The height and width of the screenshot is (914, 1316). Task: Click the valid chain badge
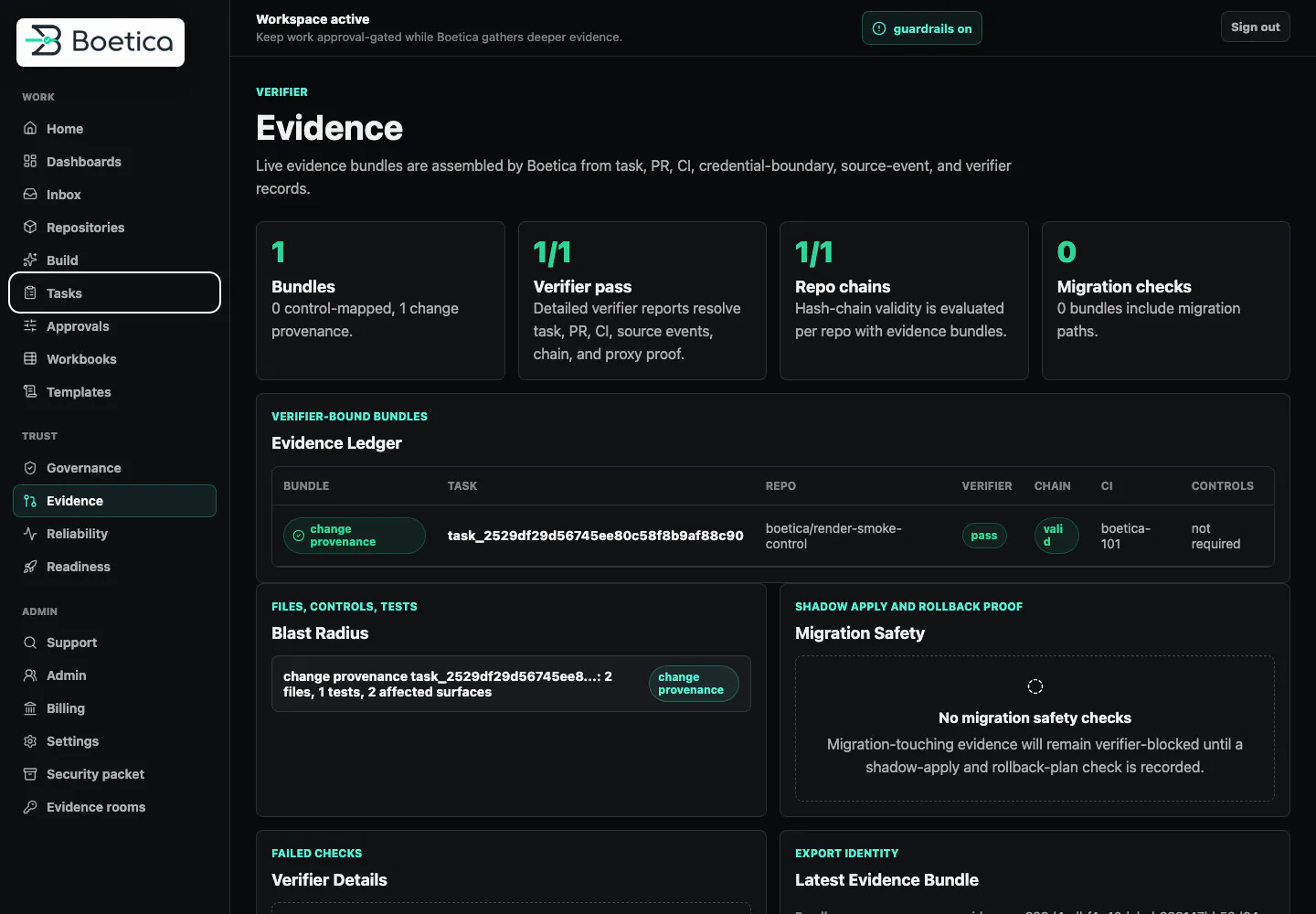tap(1056, 536)
